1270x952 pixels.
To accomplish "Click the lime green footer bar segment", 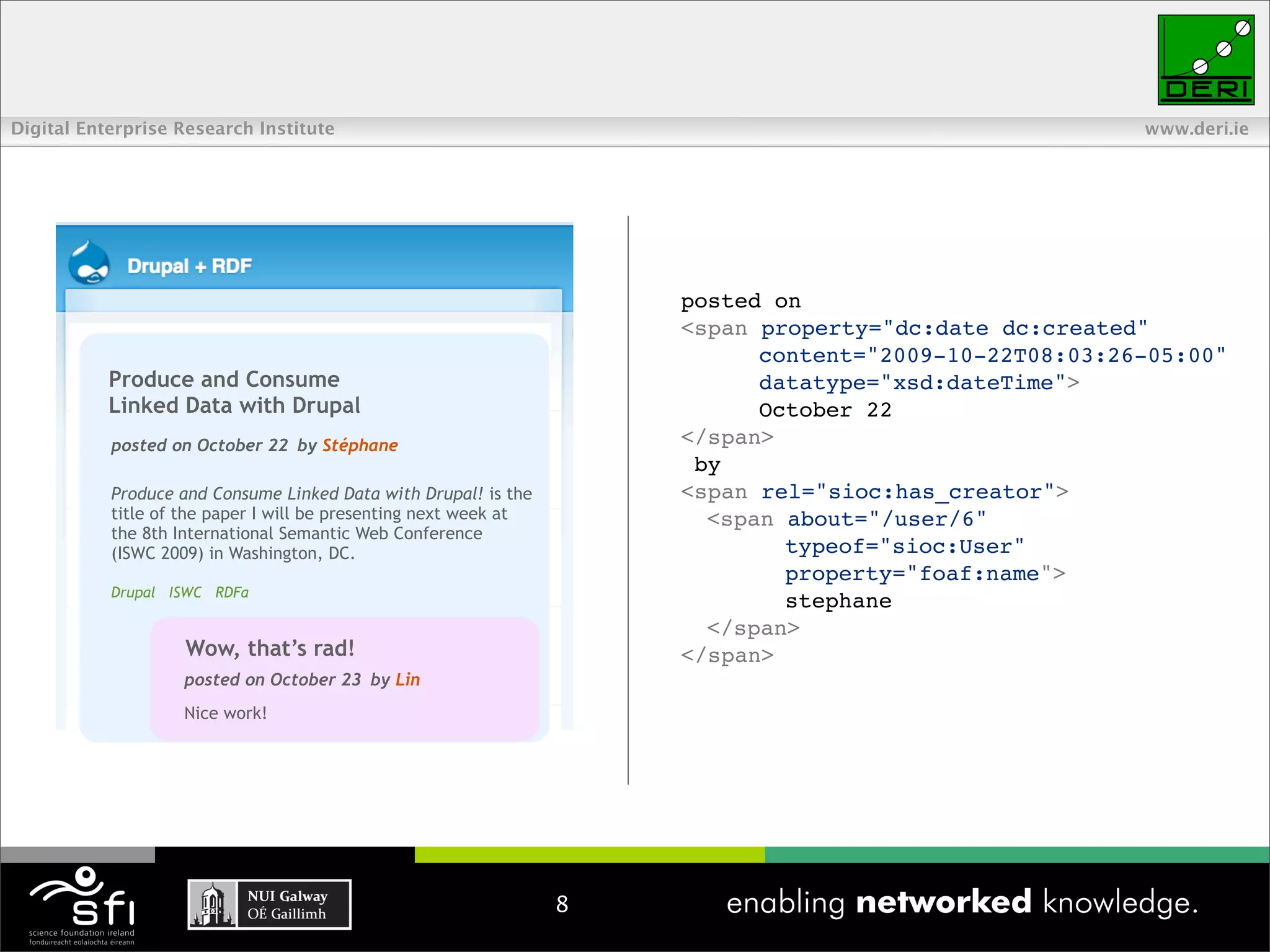I will click(x=589, y=855).
